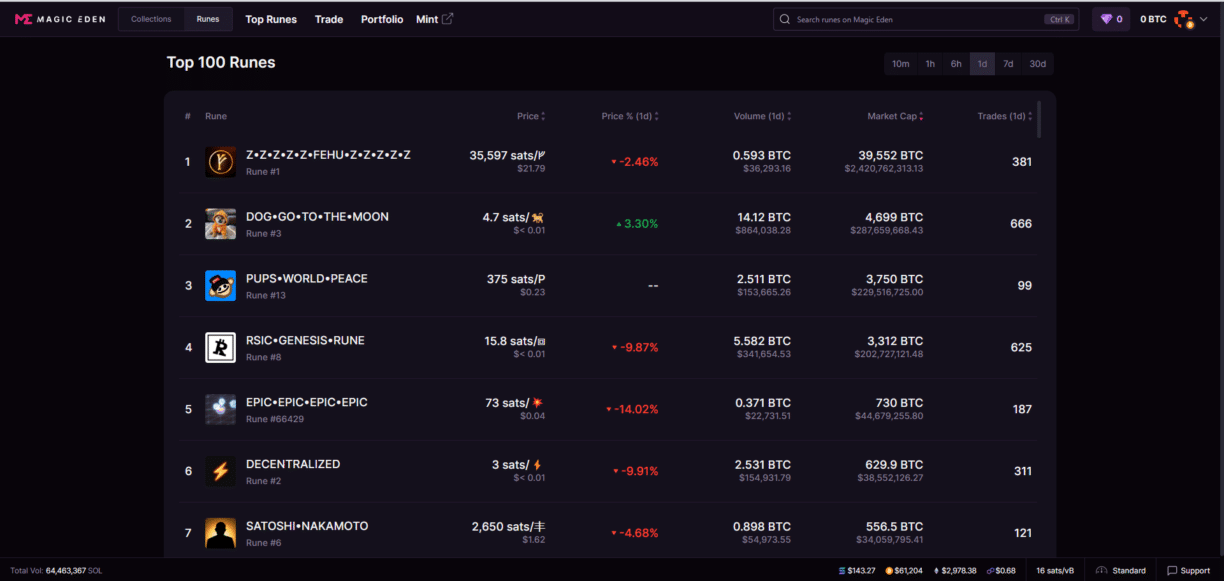
Task: Click the PUPS•WORLD•PEACE rune icon
Action: click(x=220, y=286)
